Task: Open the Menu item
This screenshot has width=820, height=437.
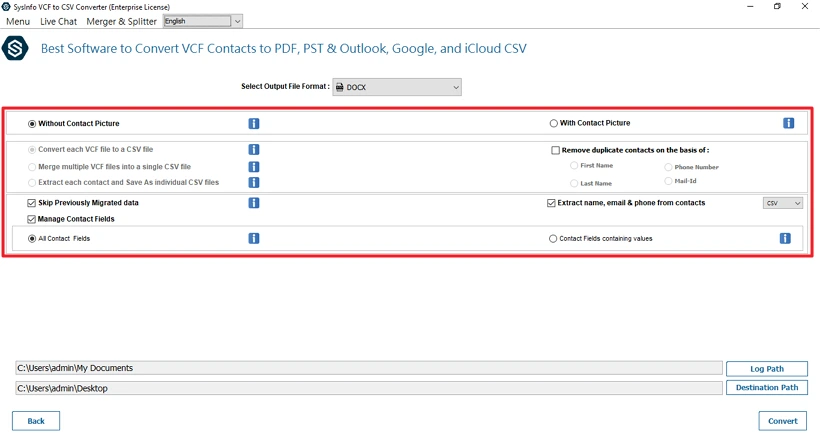Action: tap(18, 21)
